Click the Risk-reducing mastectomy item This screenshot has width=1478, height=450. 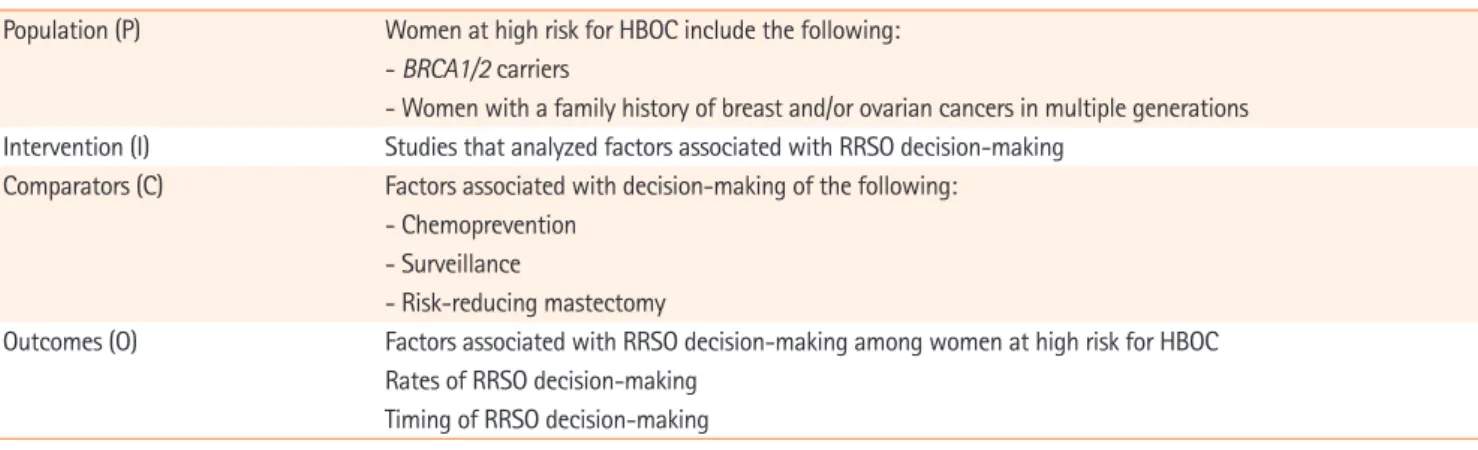pos(526,301)
